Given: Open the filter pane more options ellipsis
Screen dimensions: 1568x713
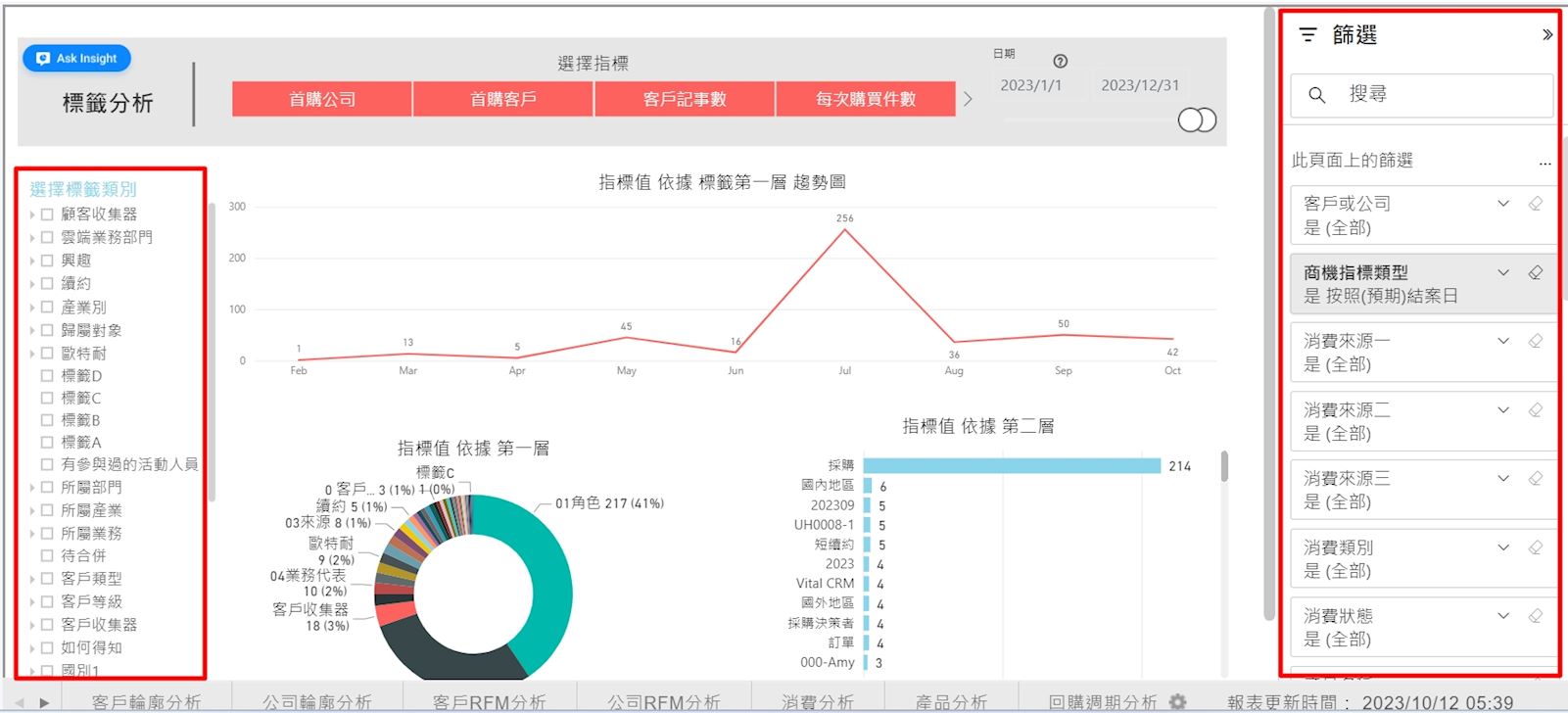Looking at the screenshot, I should point(1544,162).
